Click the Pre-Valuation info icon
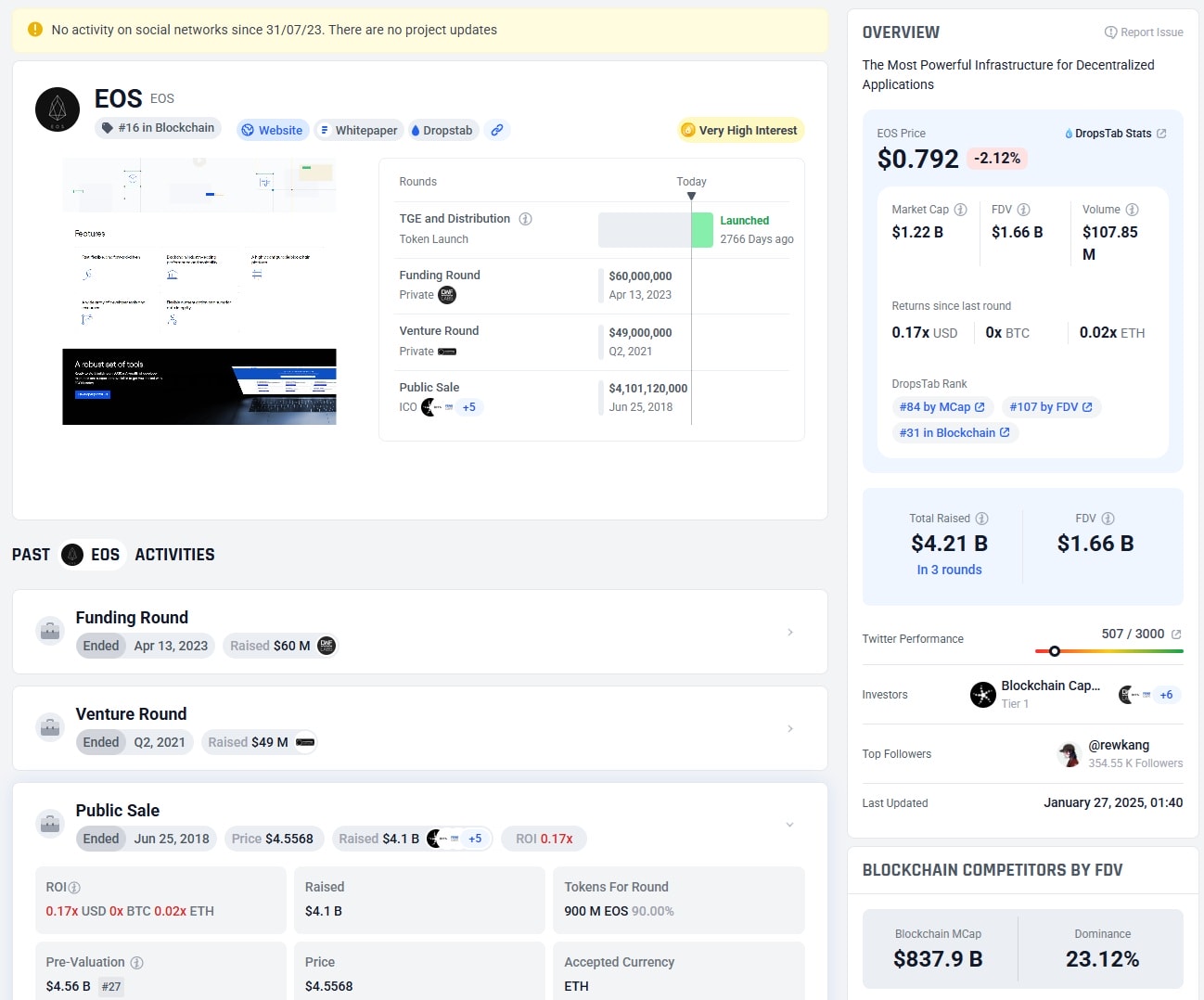Viewport: 1204px width, 1000px height. [x=136, y=963]
